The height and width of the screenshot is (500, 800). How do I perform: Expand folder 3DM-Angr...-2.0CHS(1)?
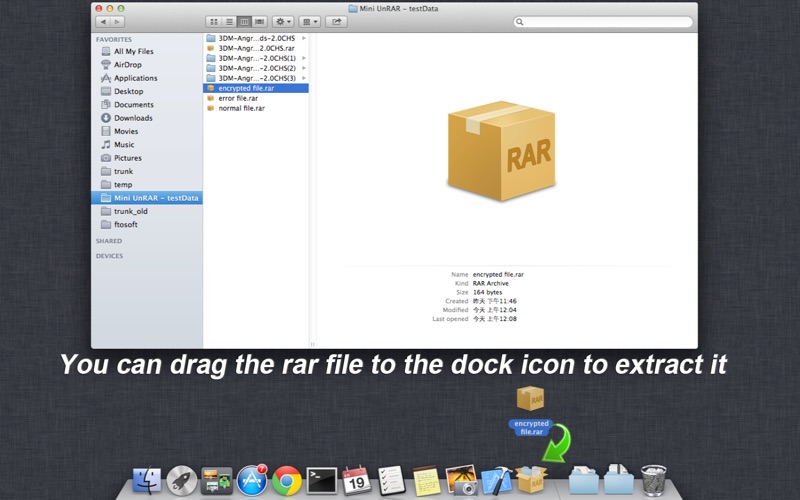point(304,58)
